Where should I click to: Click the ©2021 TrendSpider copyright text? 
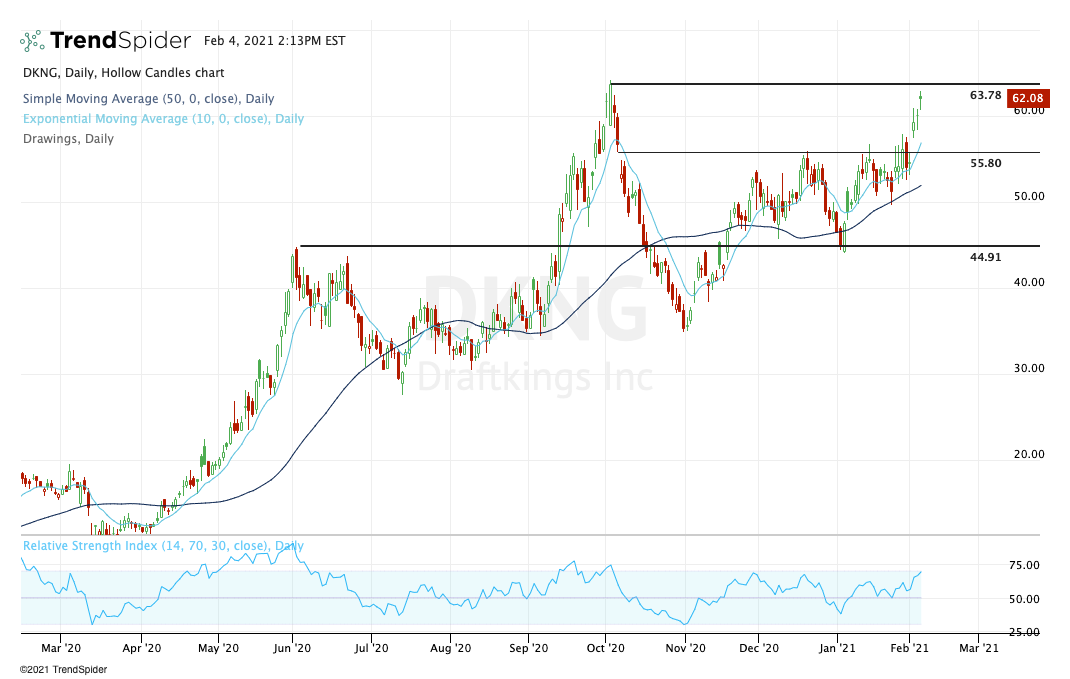point(63,669)
